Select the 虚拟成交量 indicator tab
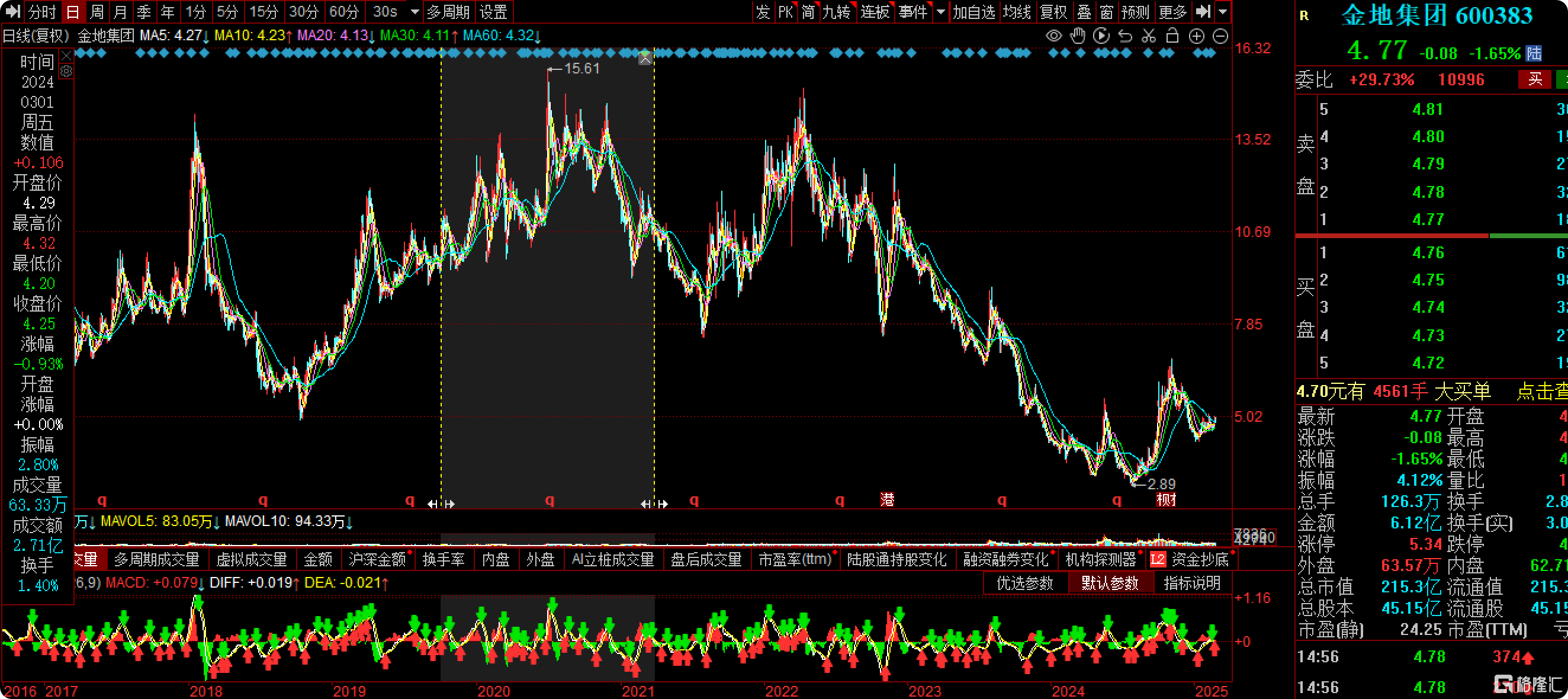Image resolution: width=1568 pixels, height=699 pixels. (x=252, y=559)
